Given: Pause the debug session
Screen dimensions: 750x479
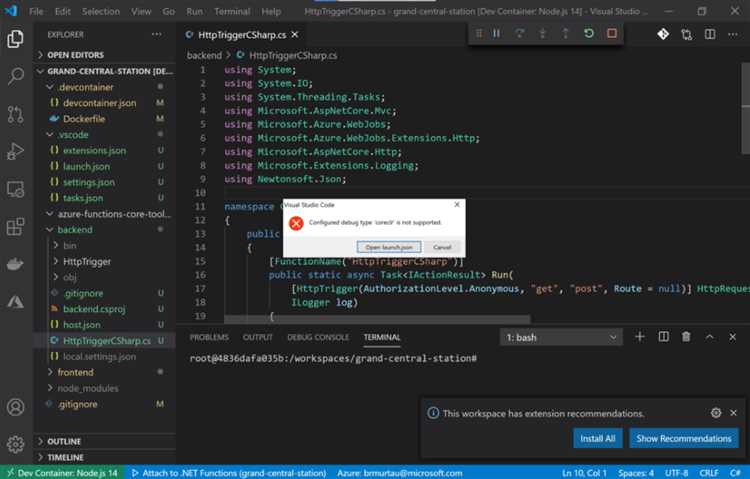Looking at the screenshot, I should [x=496, y=33].
